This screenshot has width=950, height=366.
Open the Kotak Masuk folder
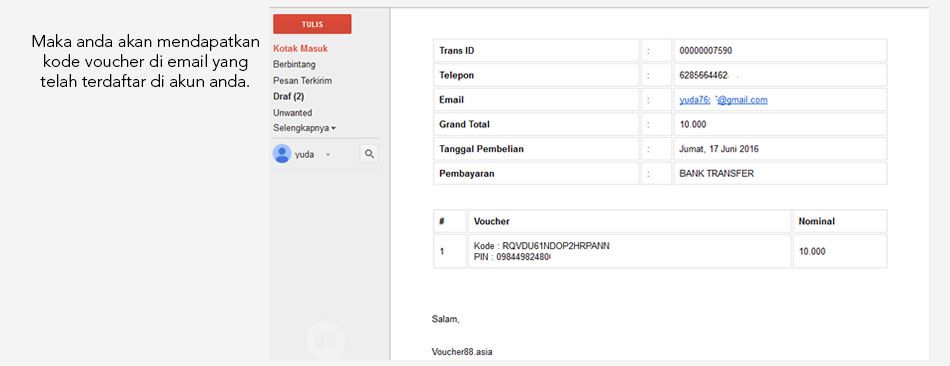pos(300,48)
